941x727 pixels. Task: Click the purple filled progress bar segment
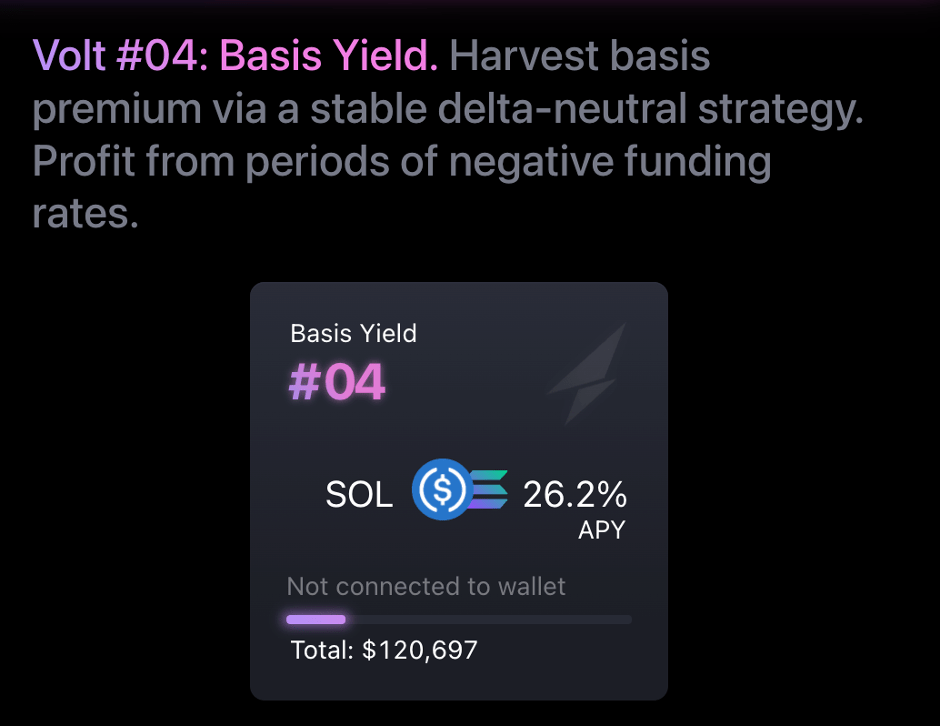click(316, 620)
